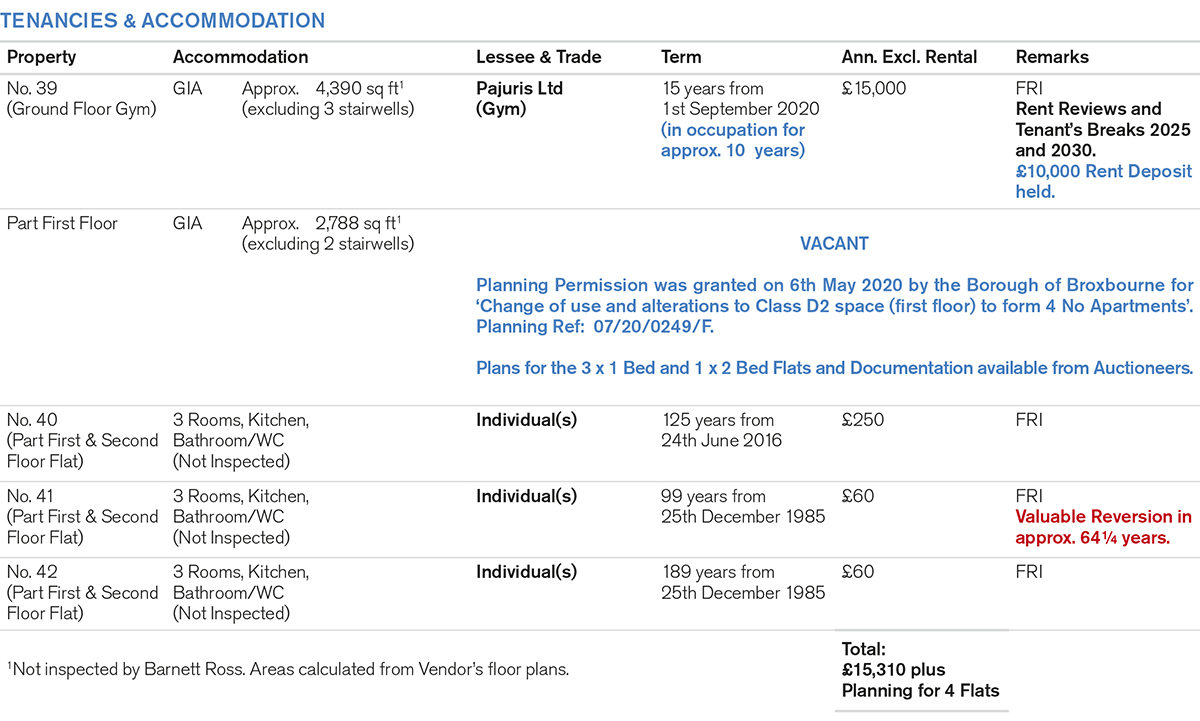
Task: Click the Barnett Ross footnote text
Action: coord(288,669)
